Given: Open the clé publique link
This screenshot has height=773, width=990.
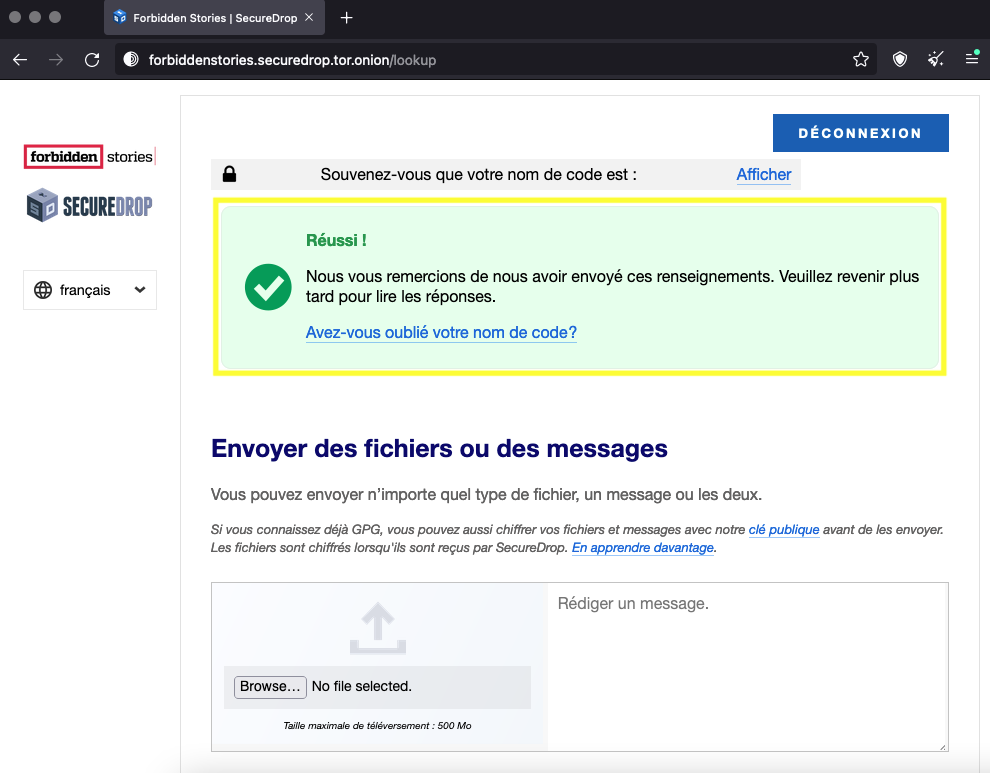Looking at the screenshot, I should pos(783,530).
